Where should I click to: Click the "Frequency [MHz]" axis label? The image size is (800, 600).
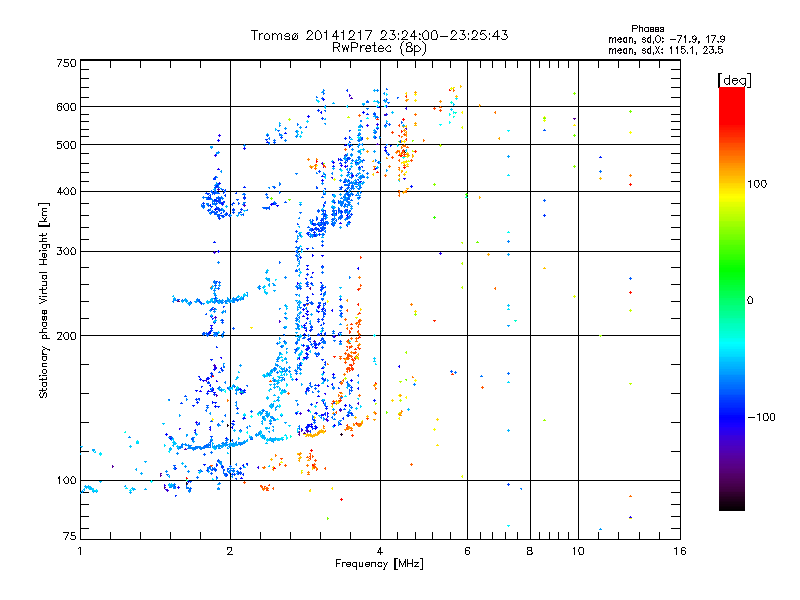click(x=379, y=564)
